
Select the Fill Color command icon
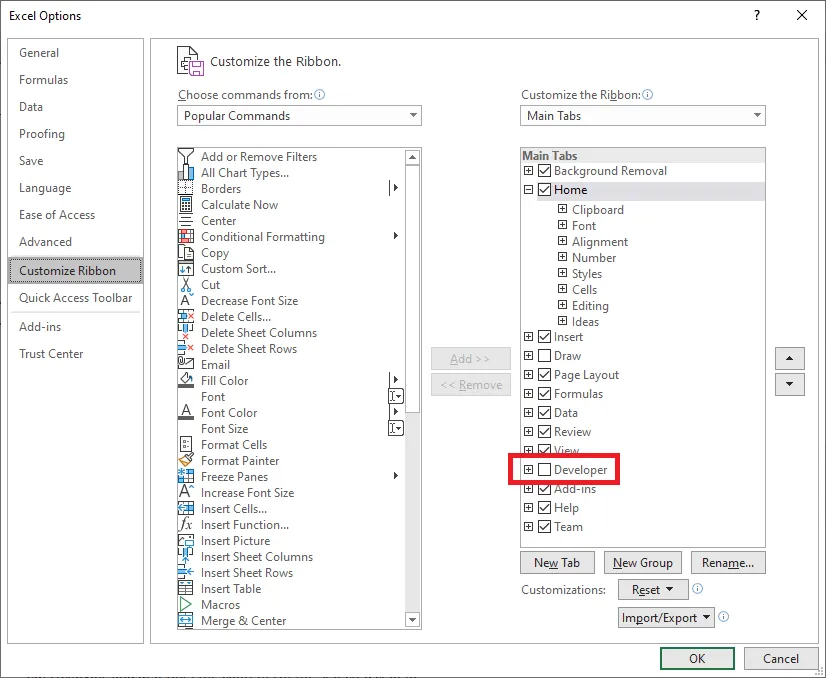click(x=187, y=381)
